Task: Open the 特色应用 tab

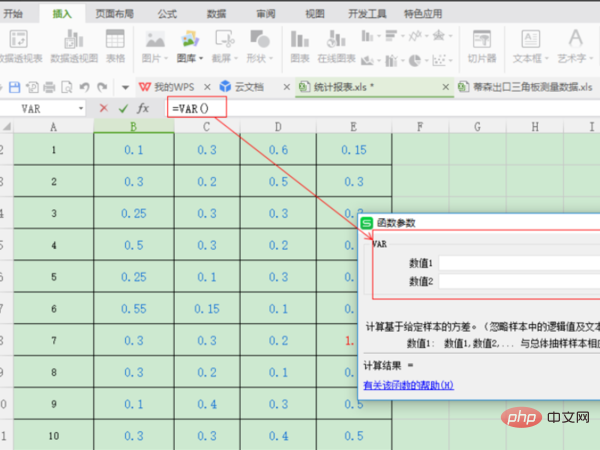Action: 423,14
